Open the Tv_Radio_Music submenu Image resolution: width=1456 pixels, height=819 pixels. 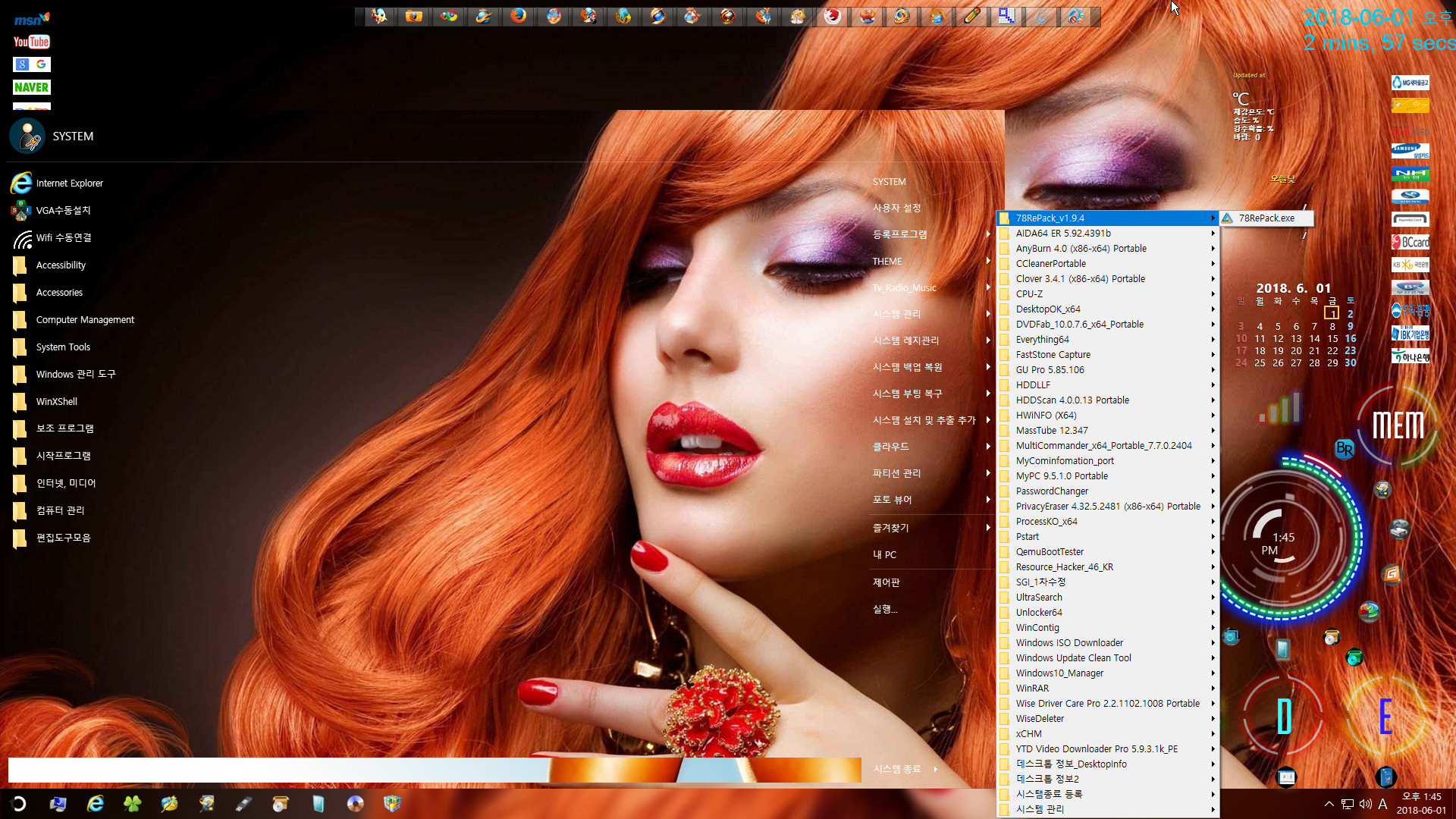(x=931, y=287)
